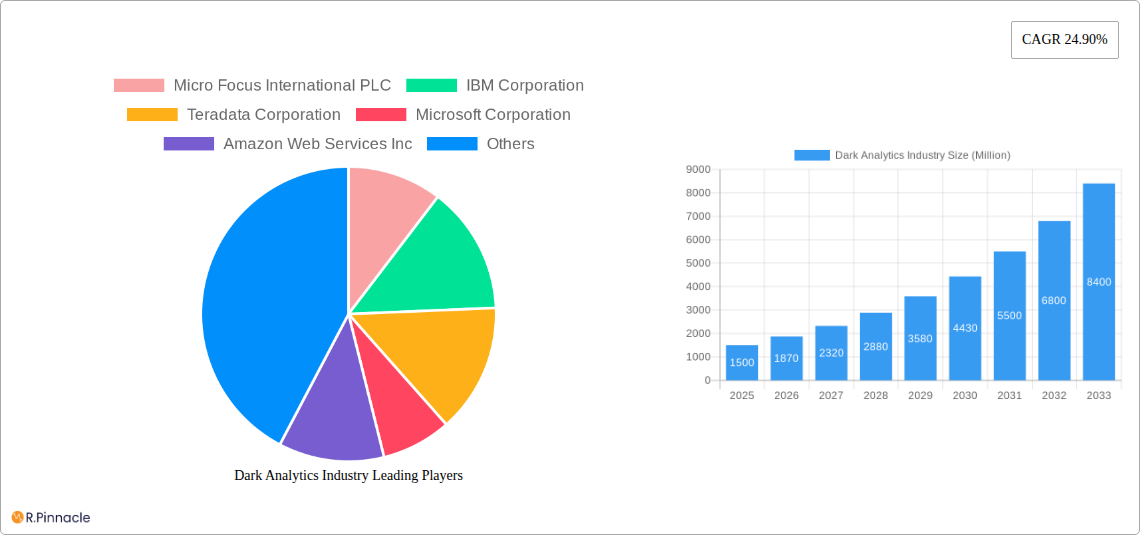Click the 2032 bar labeled 6800
The height and width of the screenshot is (535, 1140).
[x=1054, y=300]
